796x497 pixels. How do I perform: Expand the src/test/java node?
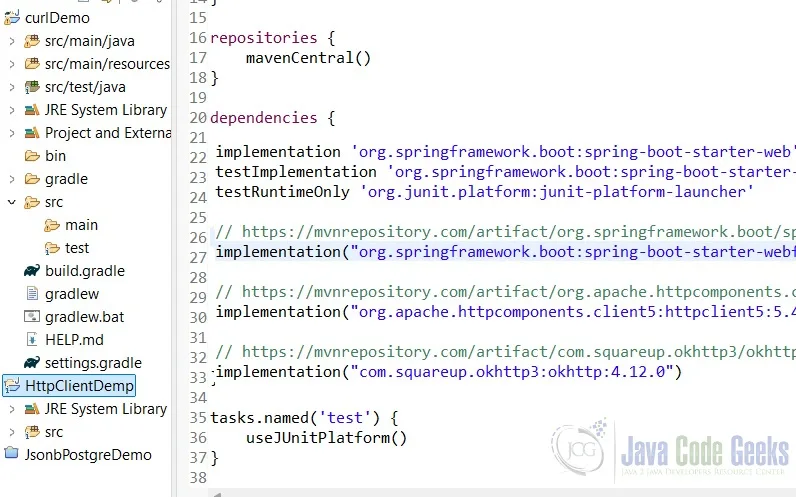[12, 87]
